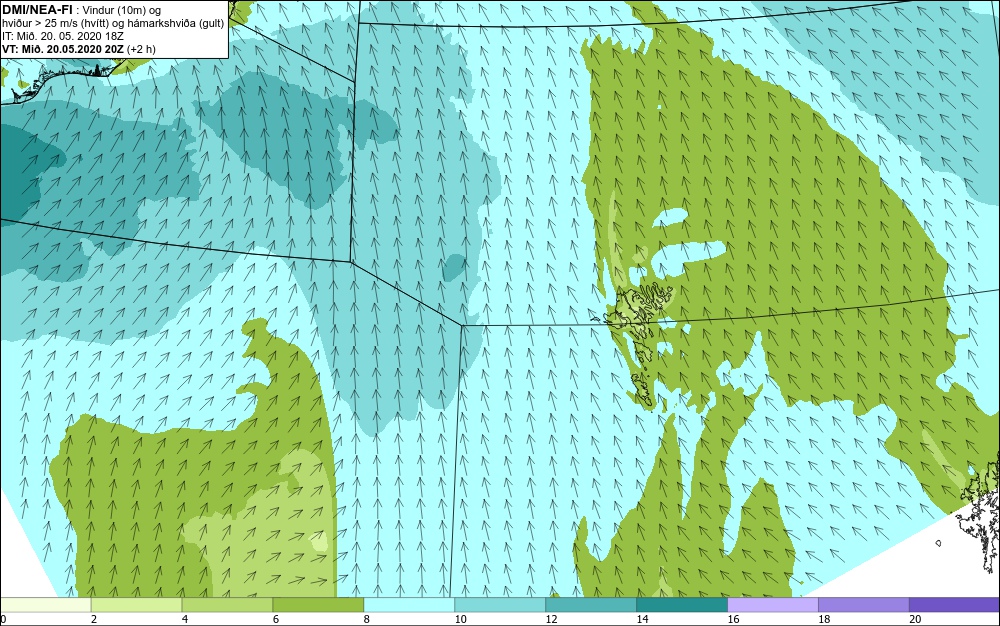The height and width of the screenshot is (626, 1000).
Task: Click the 10–12 m/s light teal legend swatch
Action: pyautogui.click(x=500, y=605)
